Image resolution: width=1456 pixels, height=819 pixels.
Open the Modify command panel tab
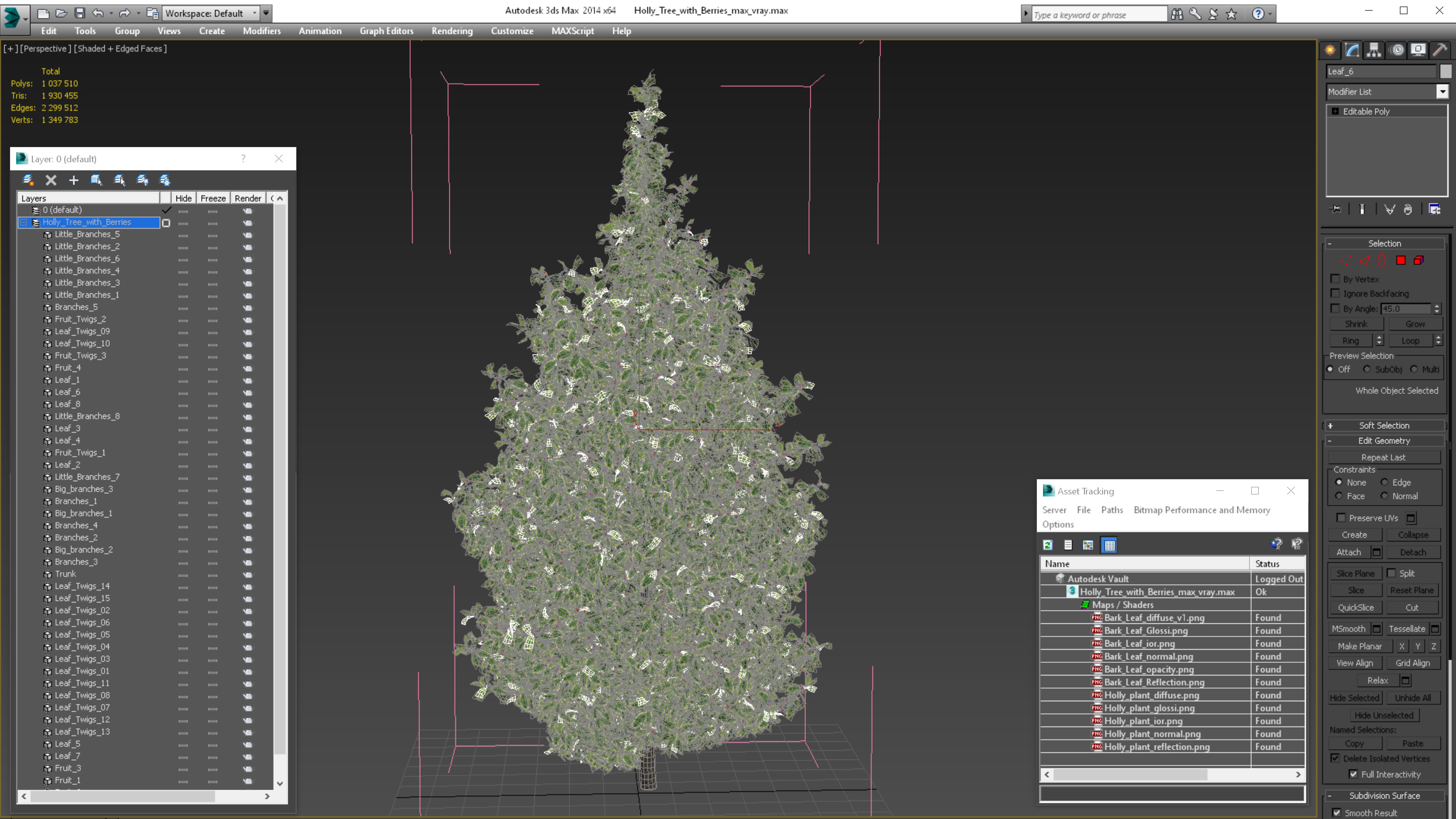coord(1352,51)
